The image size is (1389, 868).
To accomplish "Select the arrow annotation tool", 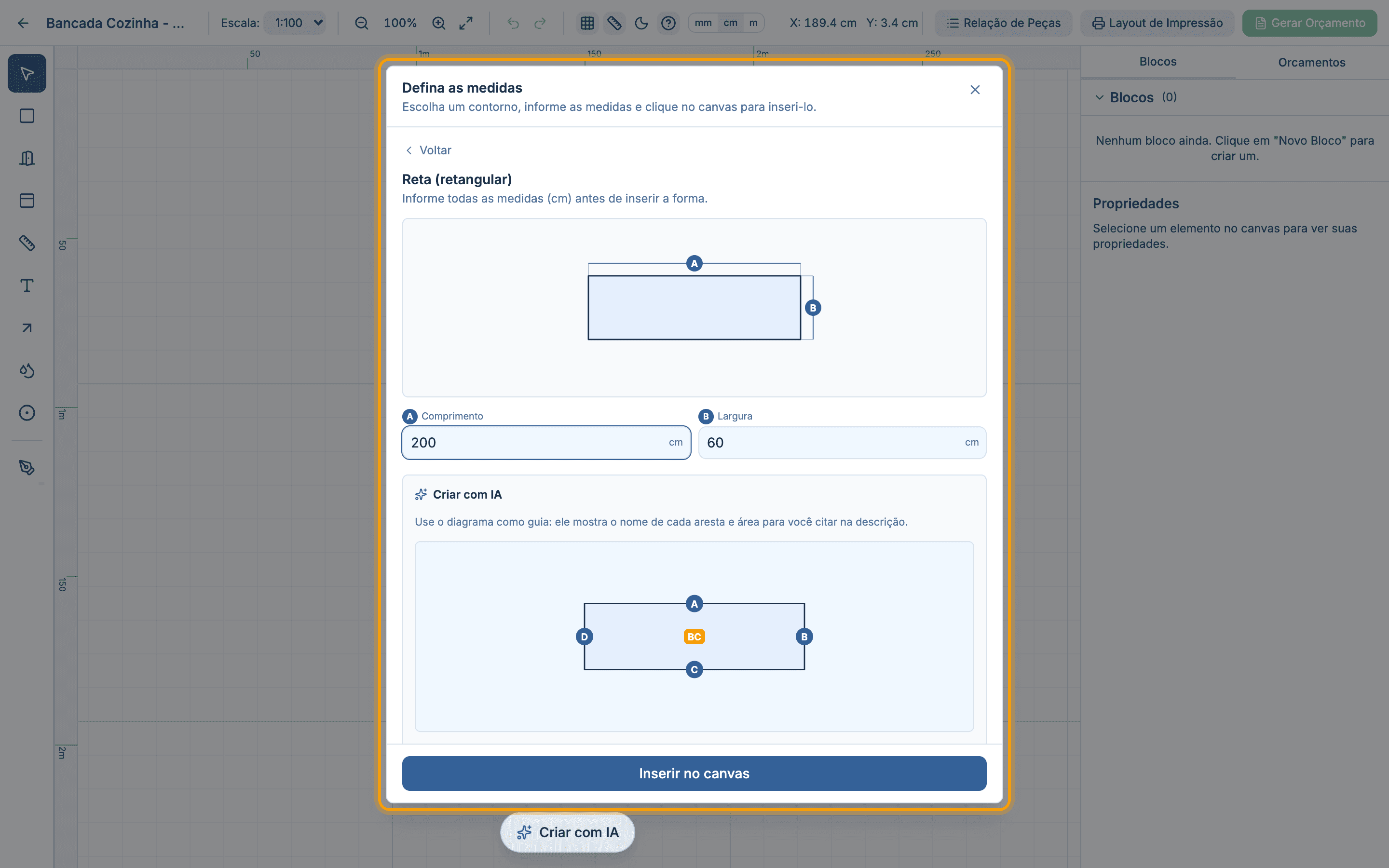I will pyautogui.click(x=27, y=328).
